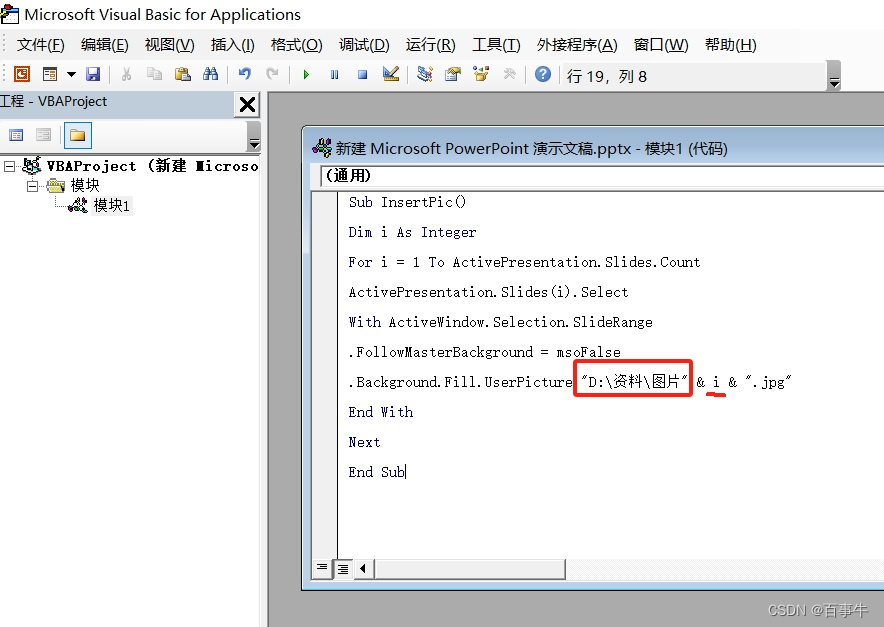Screen dimensions: 884x627
Task: Collapse the 模块 folder node
Action: (x=33, y=186)
